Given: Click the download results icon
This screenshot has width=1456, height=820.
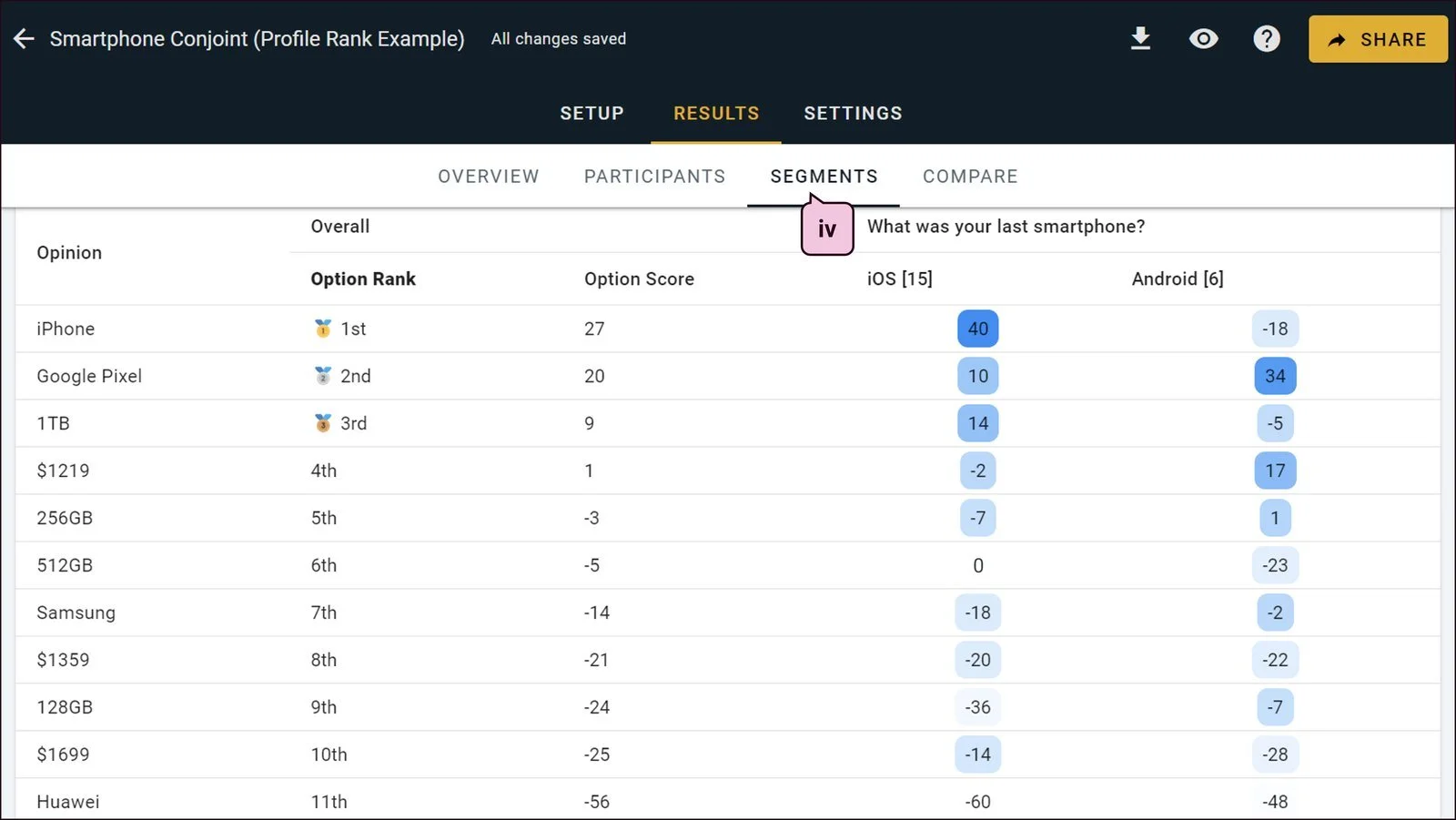Looking at the screenshot, I should tap(1140, 38).
